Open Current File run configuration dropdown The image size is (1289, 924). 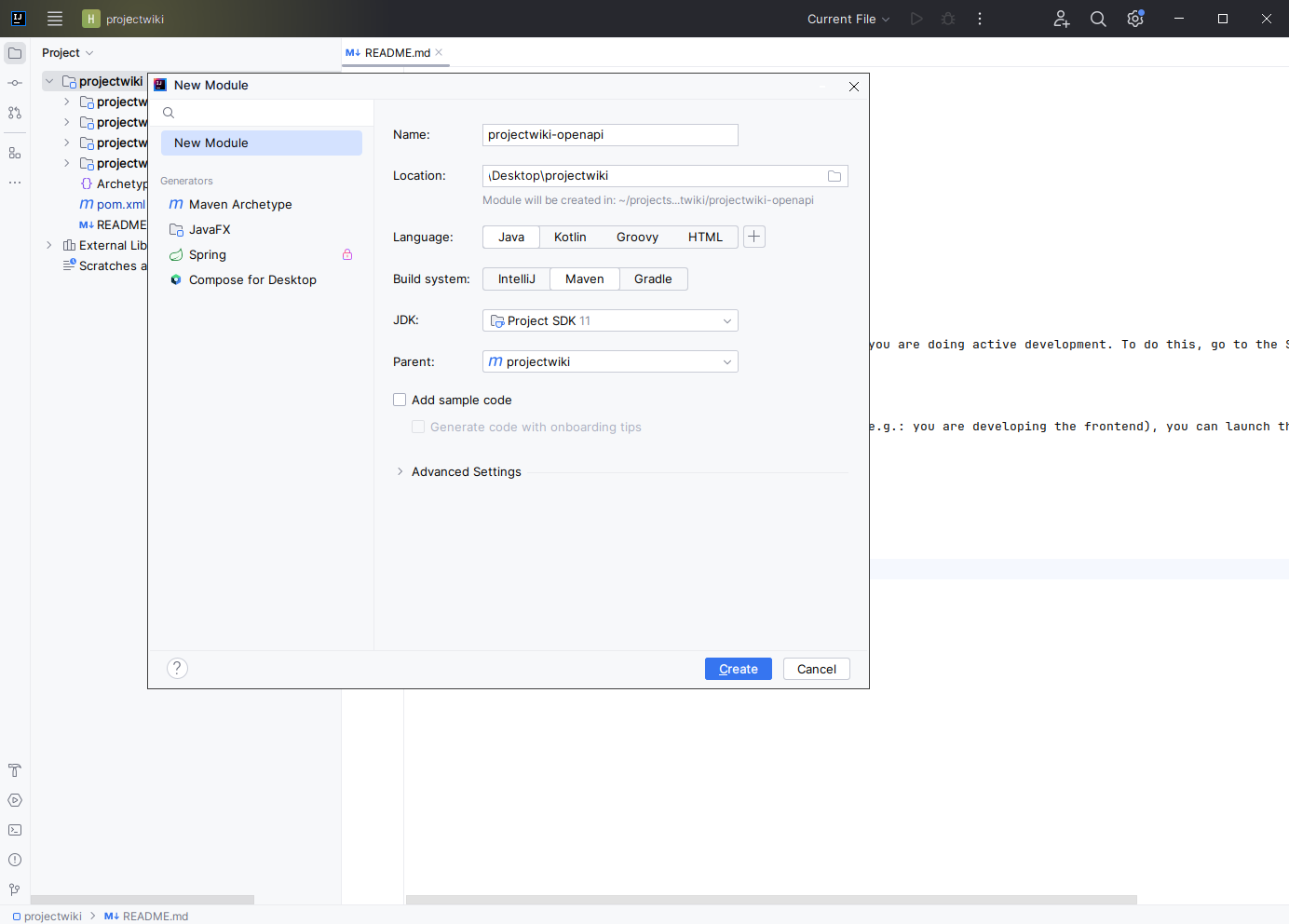coord(848,19)
